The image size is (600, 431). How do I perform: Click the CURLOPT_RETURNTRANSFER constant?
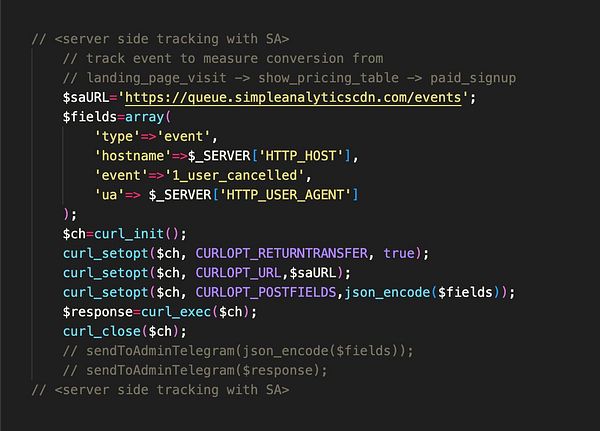[x=282, y=253]
